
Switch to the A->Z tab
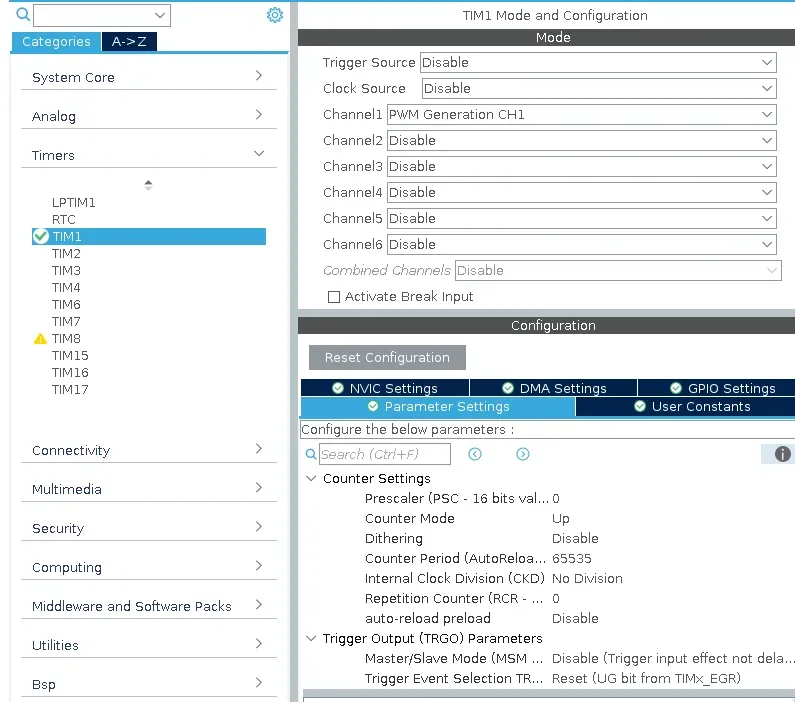click(x=129, y=42)
